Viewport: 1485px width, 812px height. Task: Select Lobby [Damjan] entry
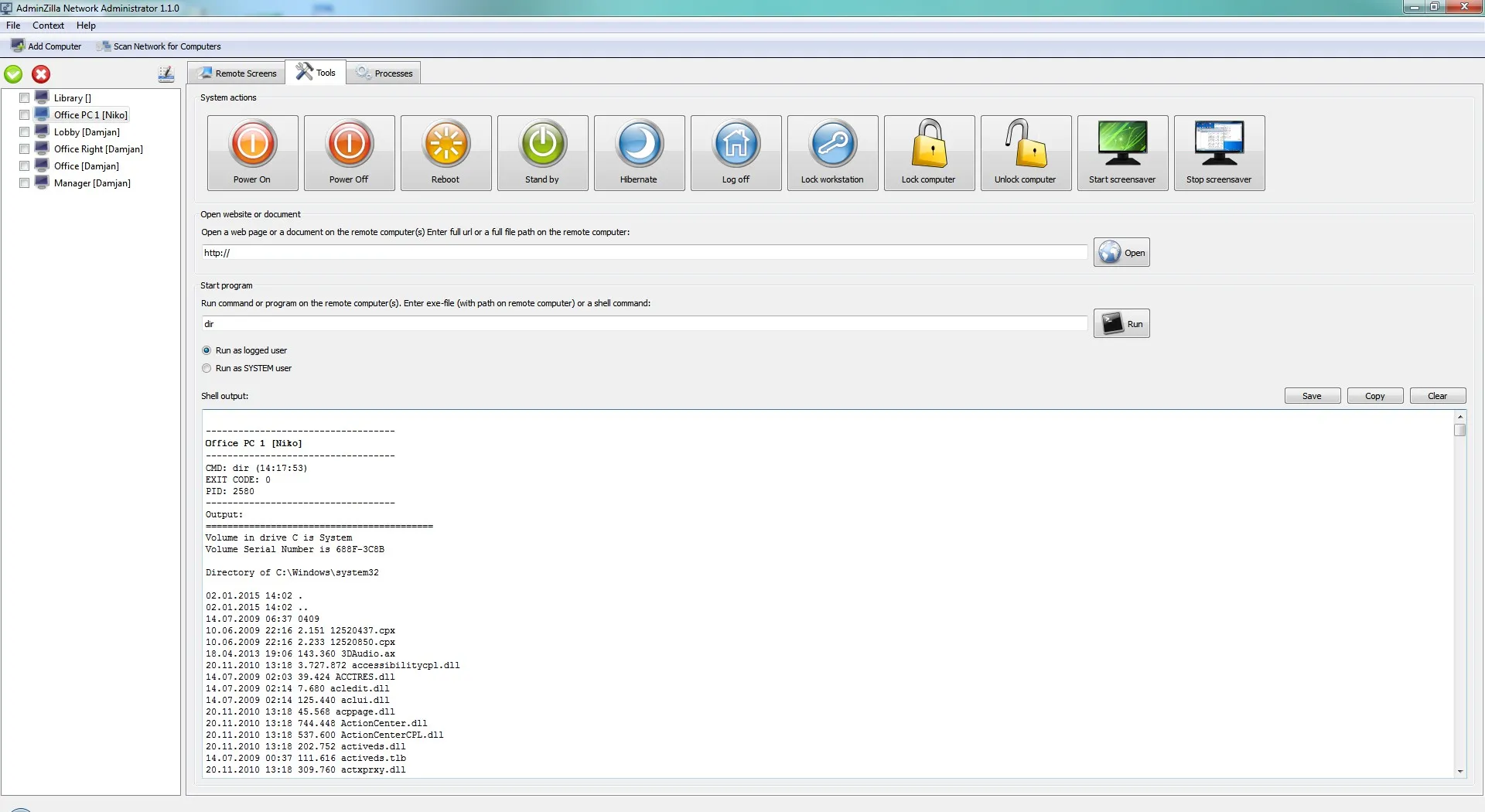click(x=87, y=132)
